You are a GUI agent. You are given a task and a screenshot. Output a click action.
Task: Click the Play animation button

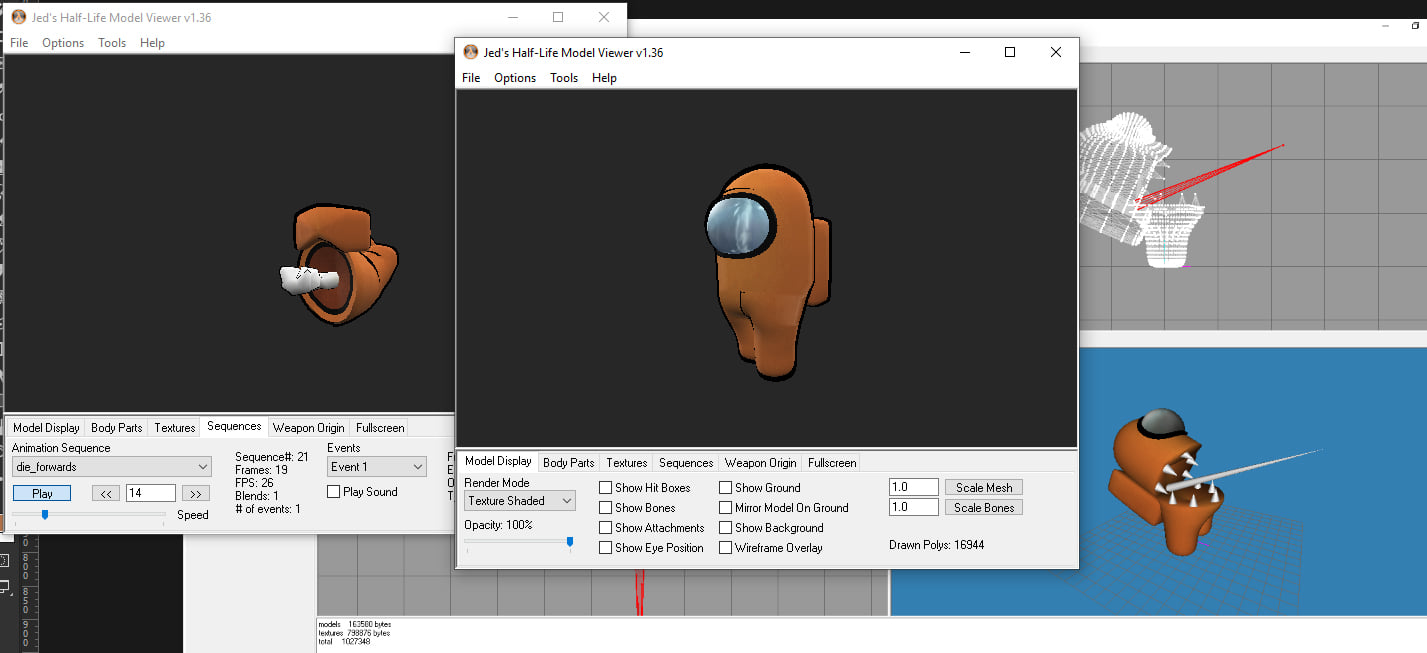pyautogui.click(x=42, y=493)
